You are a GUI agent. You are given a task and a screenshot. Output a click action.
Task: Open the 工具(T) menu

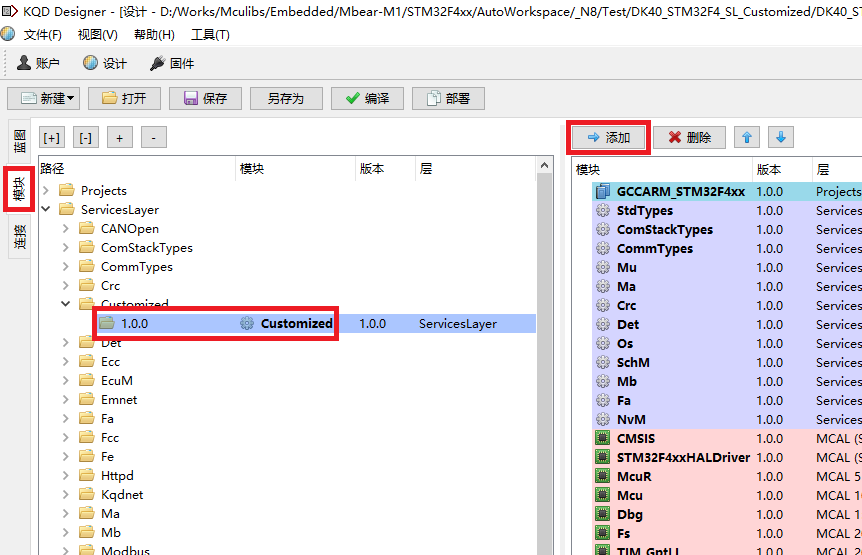coord(210,35)
